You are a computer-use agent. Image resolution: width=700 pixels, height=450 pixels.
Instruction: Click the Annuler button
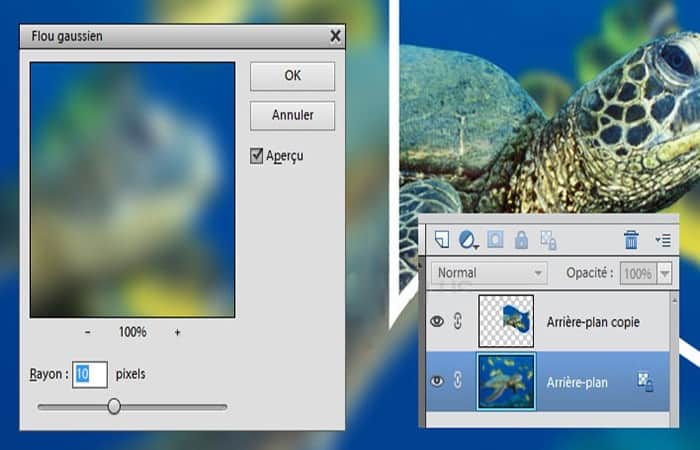point(292,116)
